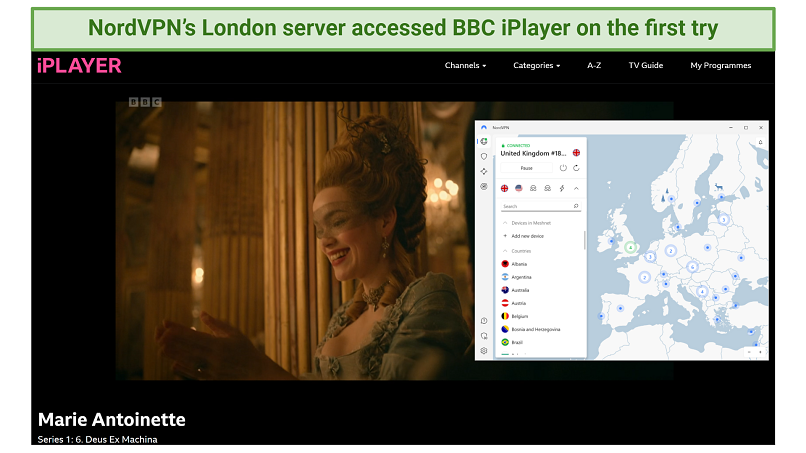Click the Norway server dot on map
This screenshot has height=453, width=806.
coord(671,198)
